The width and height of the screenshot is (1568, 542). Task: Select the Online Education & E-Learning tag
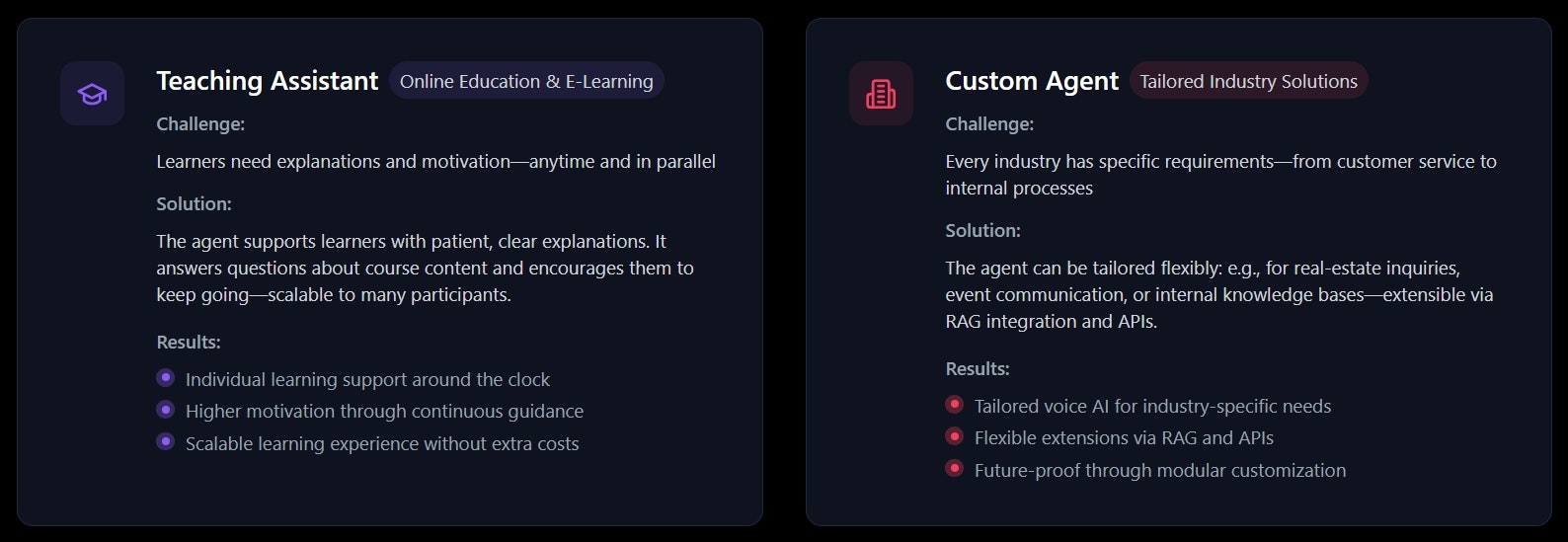[526, 81]
